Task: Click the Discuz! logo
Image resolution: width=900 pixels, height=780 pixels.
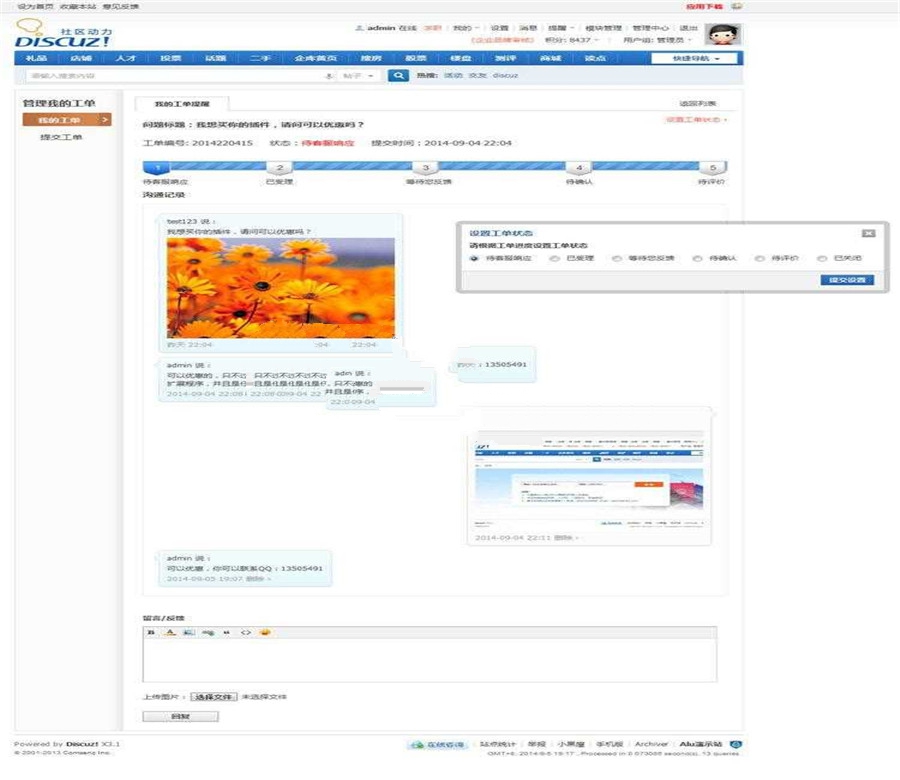Action: point(62,39)
